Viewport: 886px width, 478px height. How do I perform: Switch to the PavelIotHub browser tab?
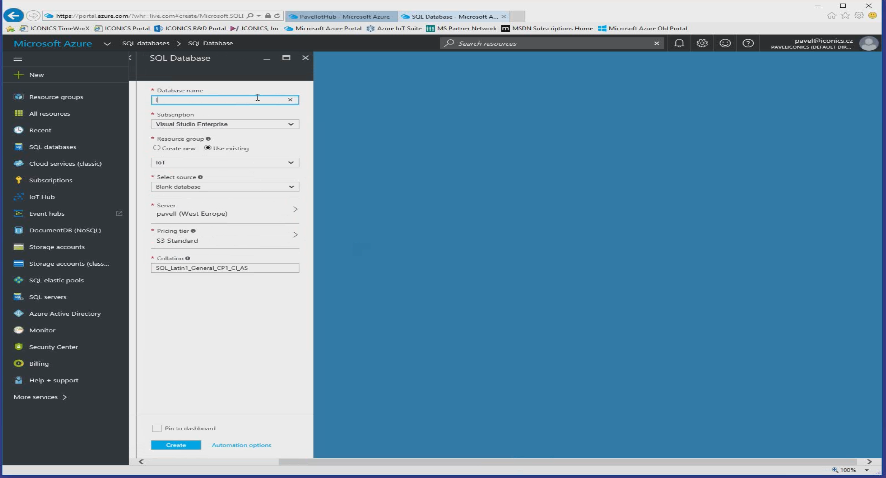point(340,17)
